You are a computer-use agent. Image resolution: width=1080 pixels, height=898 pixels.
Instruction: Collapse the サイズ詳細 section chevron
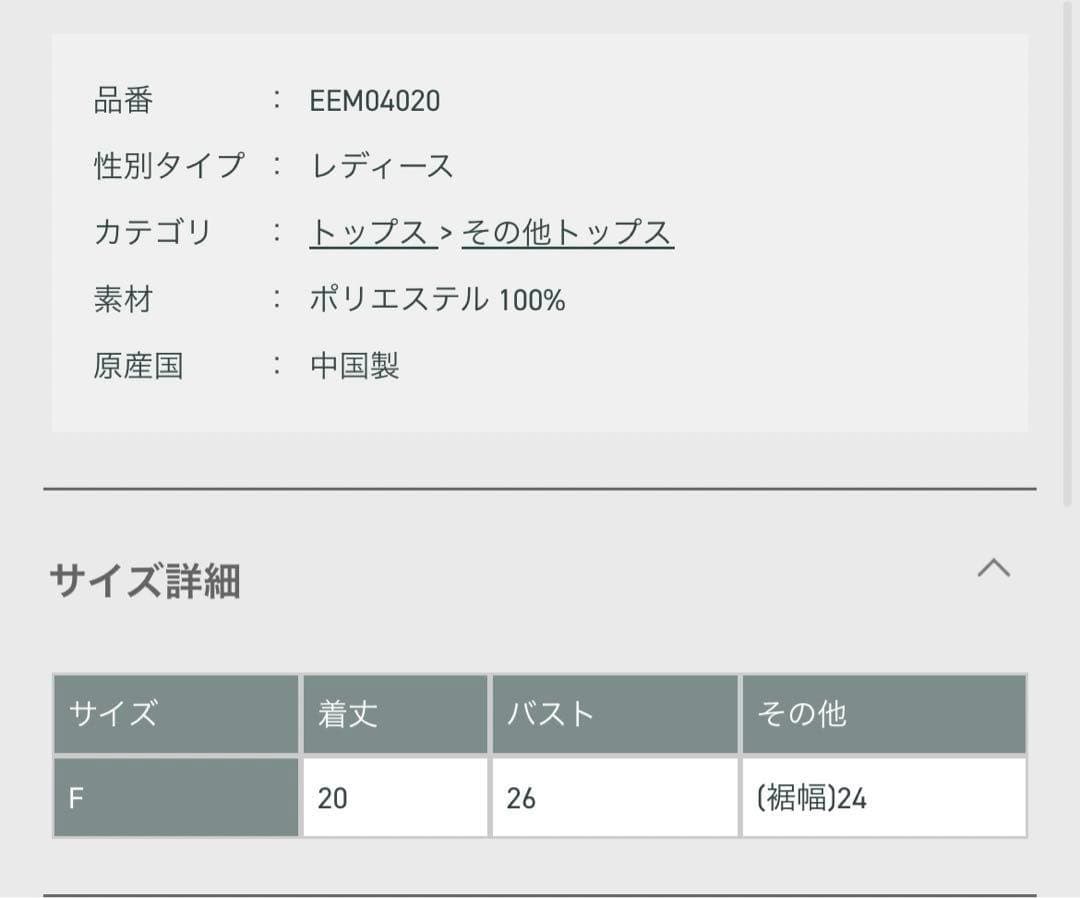click(993, 569)
